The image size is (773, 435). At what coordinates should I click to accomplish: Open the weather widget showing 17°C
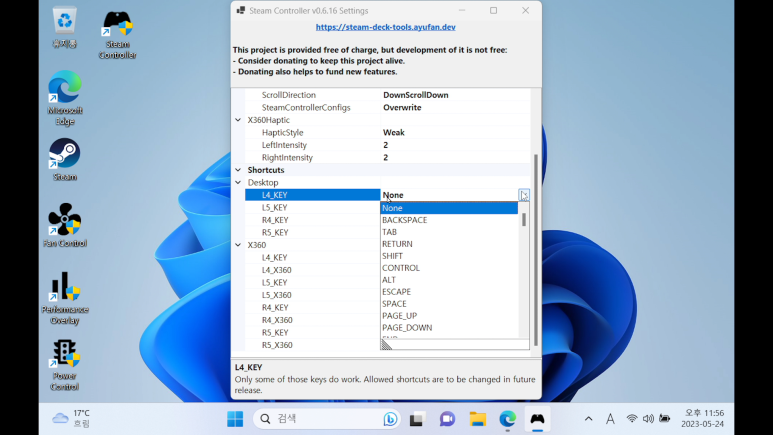(x=71, y=418)
